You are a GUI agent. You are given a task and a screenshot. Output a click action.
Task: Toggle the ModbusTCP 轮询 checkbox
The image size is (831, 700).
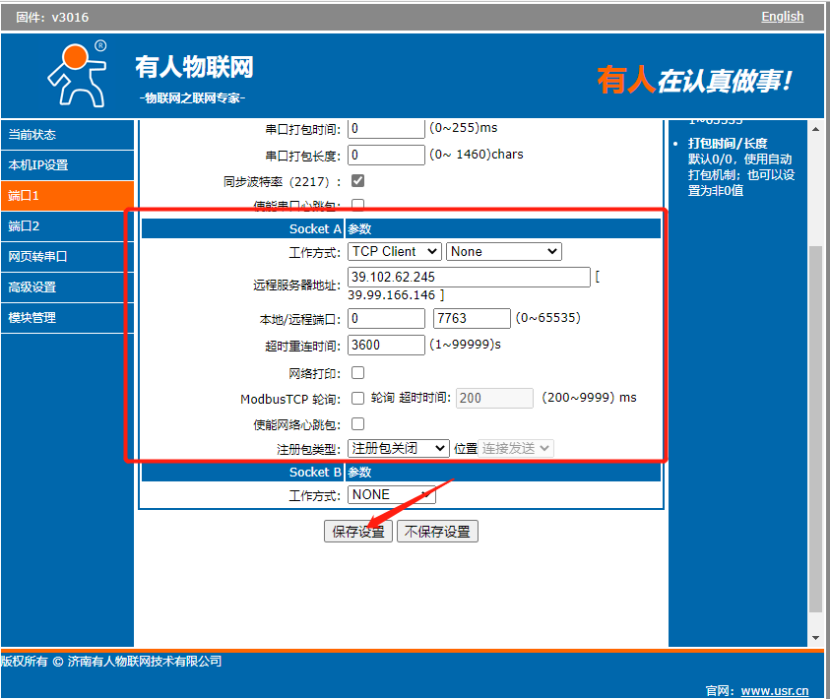click(358, 398)
